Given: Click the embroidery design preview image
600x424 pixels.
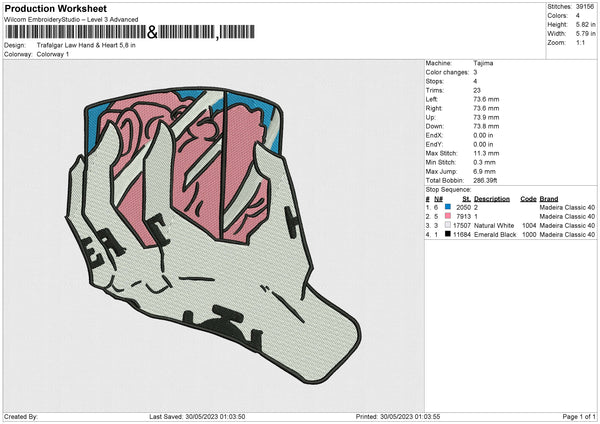Looking at the screenshot, I should coord(214,235).
